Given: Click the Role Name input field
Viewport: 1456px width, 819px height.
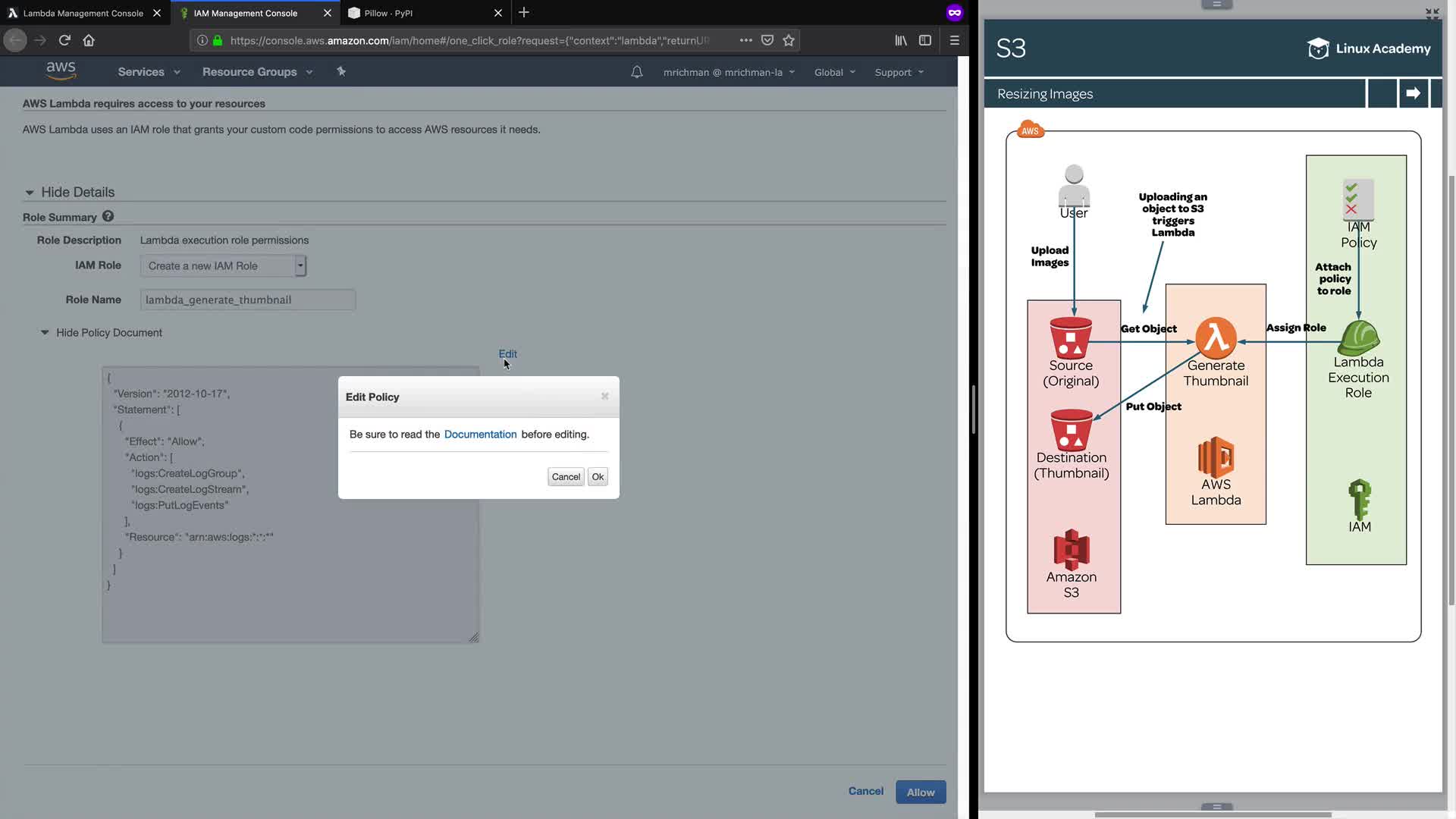Looking at the screenshot, I should (247, 300).
